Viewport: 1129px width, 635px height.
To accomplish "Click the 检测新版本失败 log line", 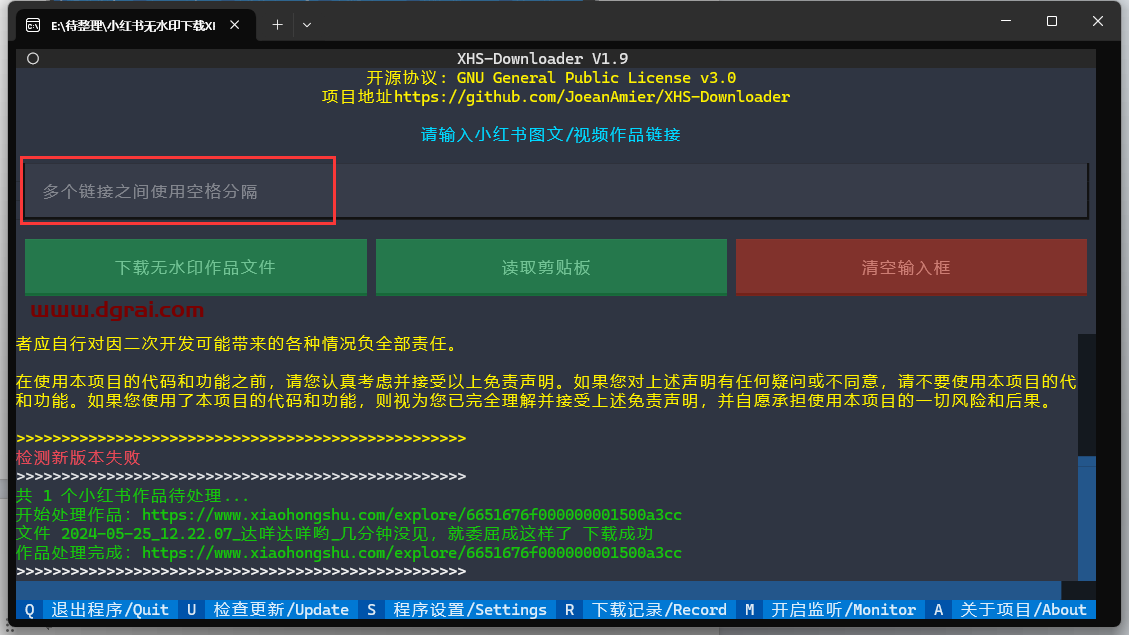I will [78, 458].
